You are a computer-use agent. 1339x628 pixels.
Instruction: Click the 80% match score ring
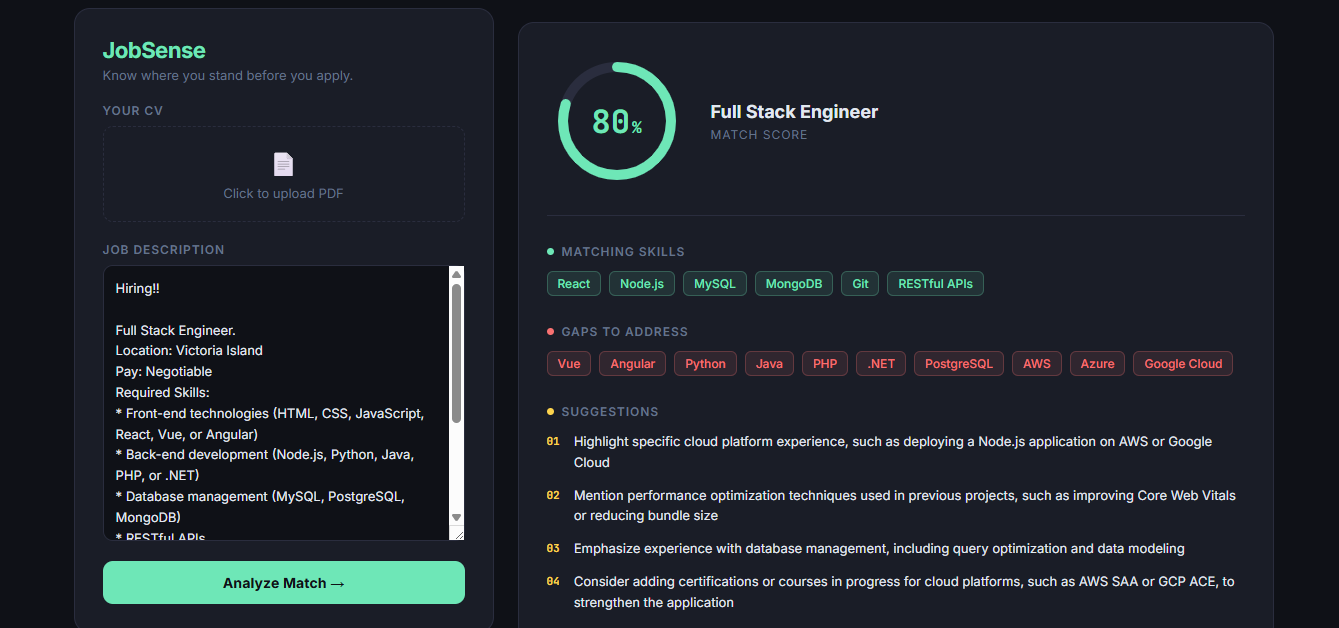[616, 121]
